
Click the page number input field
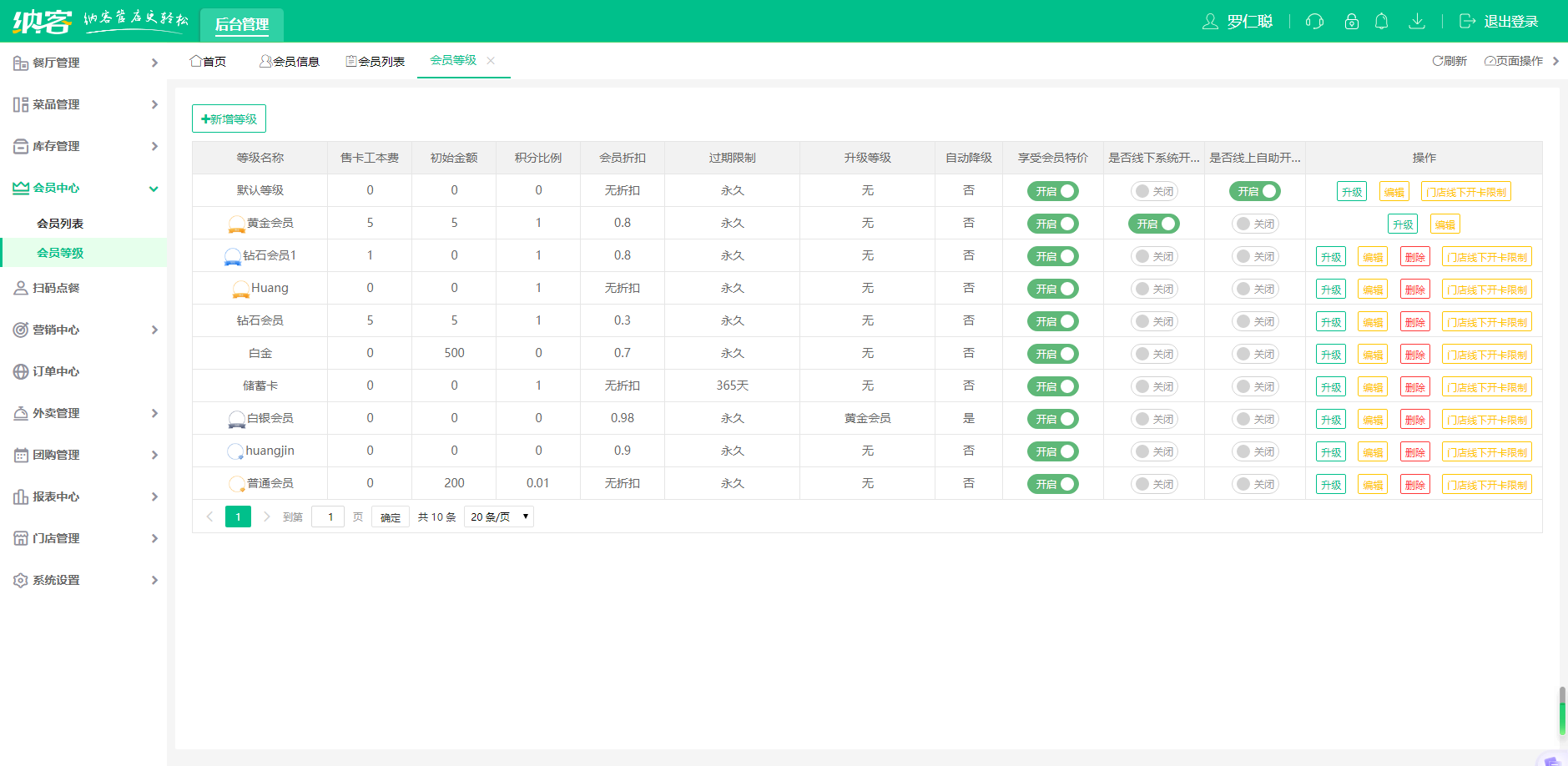(328, 517)
